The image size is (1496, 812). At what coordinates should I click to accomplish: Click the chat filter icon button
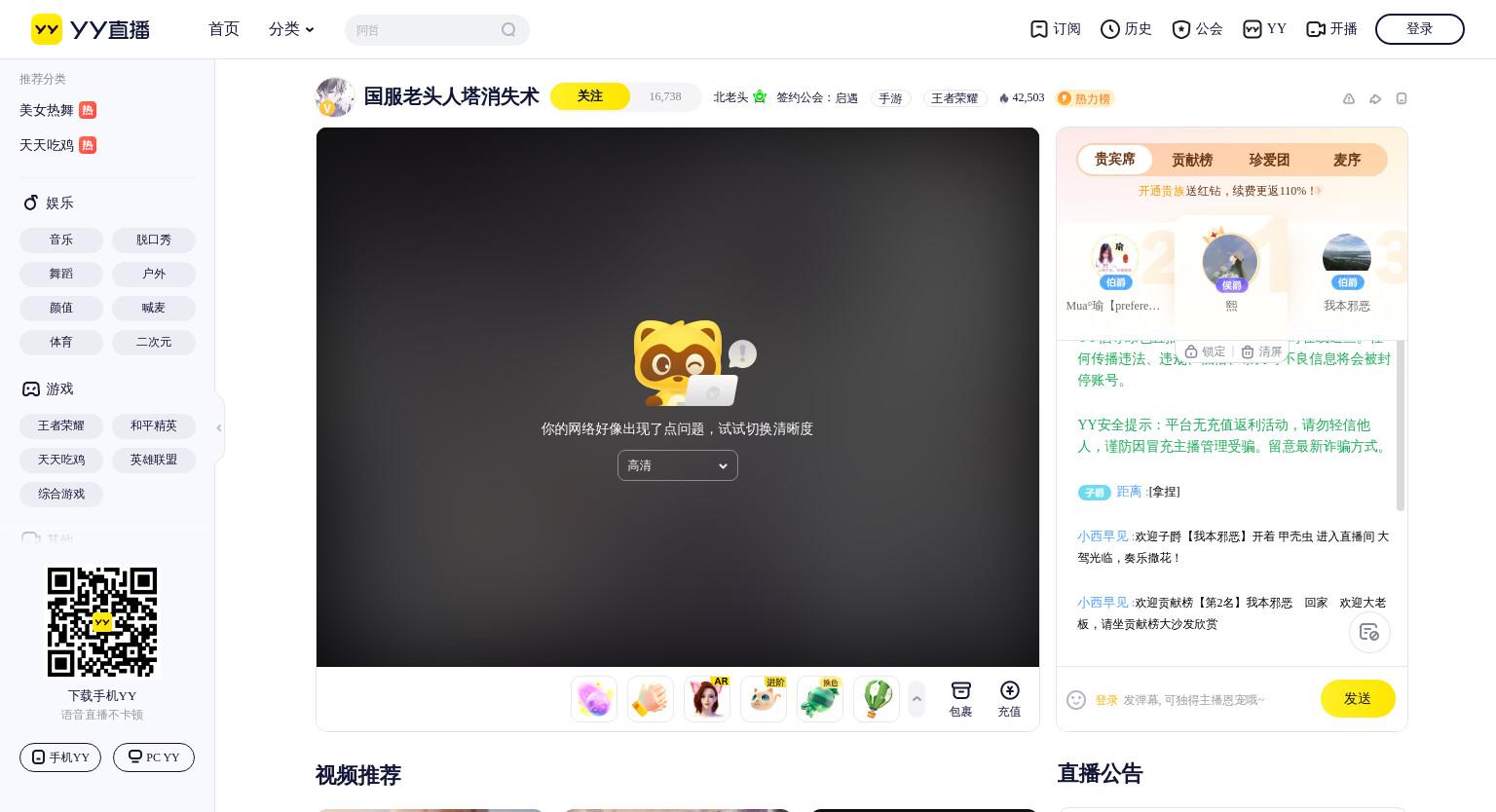point(1369,632)
